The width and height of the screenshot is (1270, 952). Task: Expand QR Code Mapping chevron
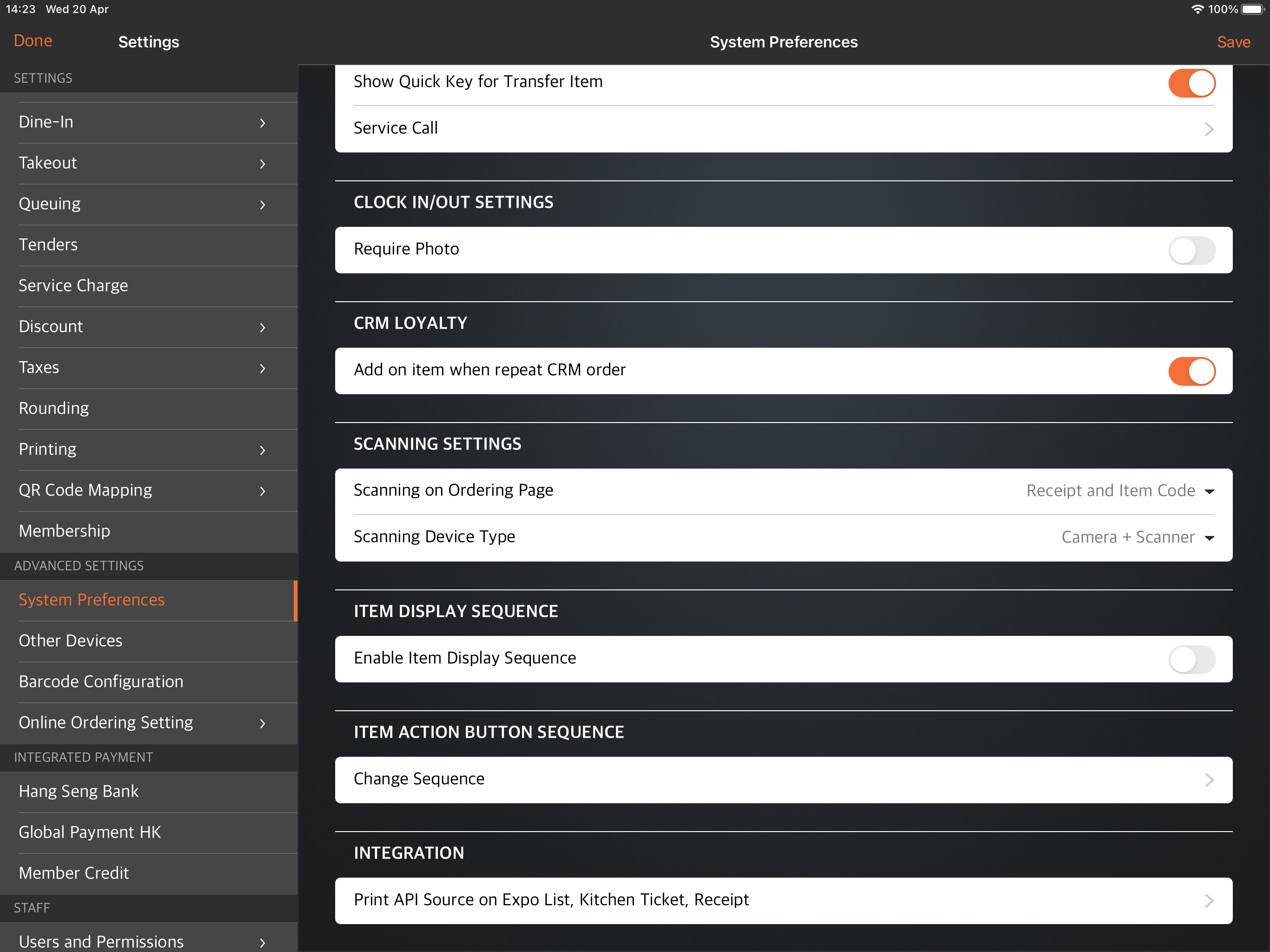point(262,491)
